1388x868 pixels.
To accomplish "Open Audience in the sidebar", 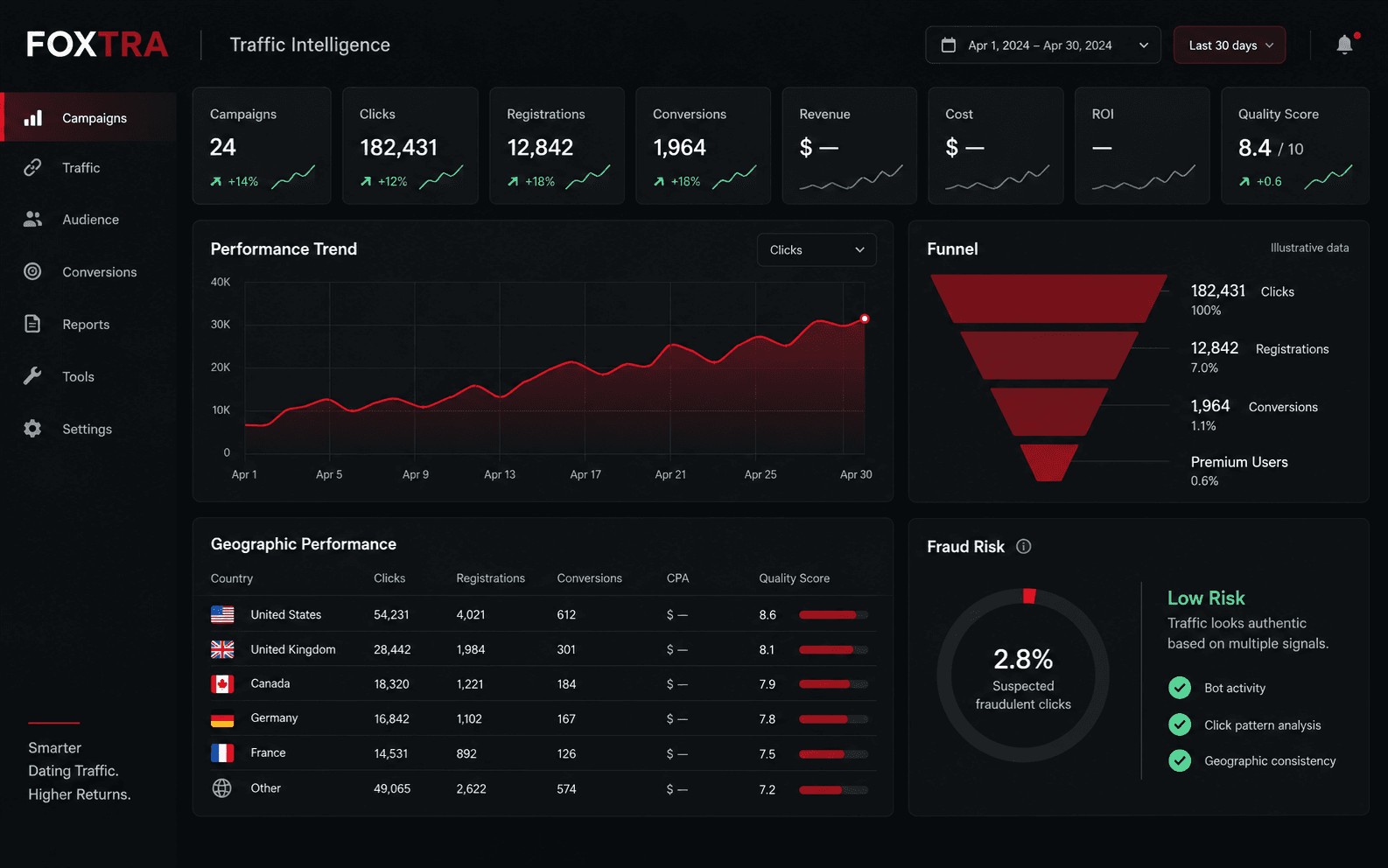I will coord(89,220).
